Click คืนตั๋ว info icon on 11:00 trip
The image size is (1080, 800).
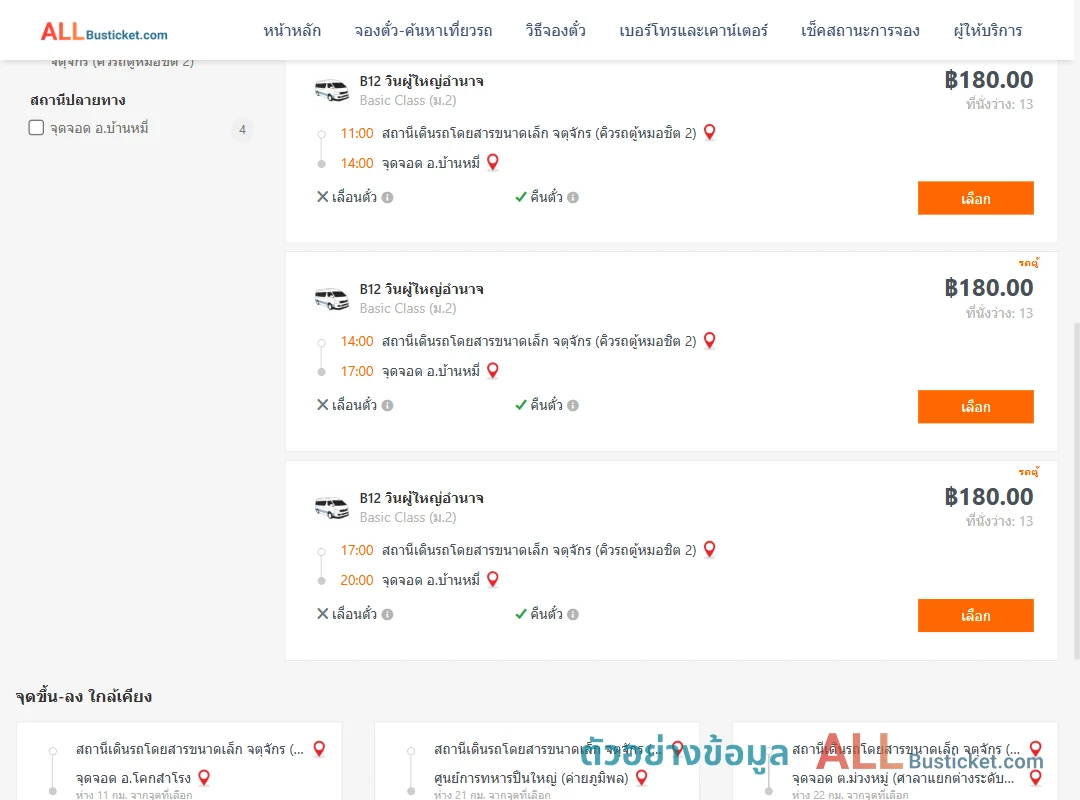coord(573,198)
